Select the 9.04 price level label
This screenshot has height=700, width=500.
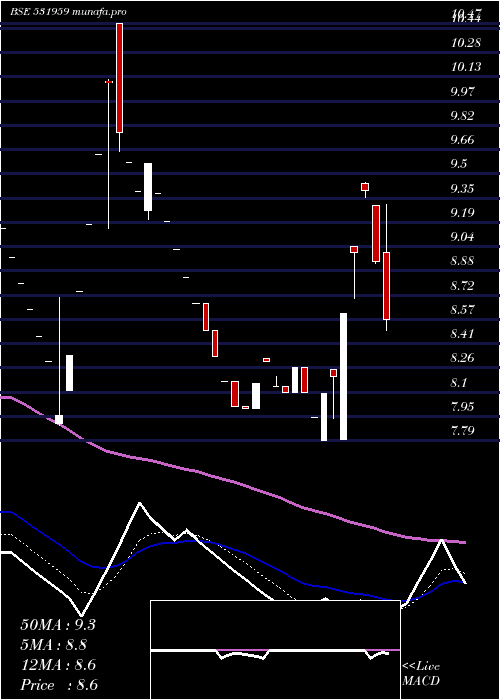click(462, 237)
